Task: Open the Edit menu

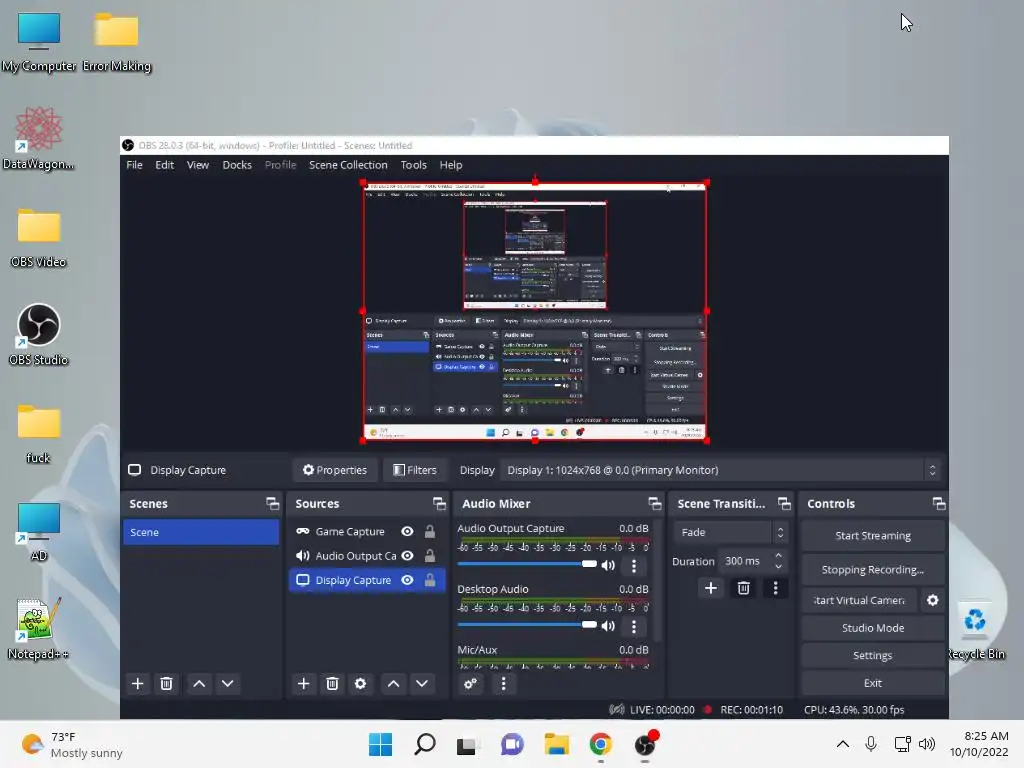Action: point(165,165)
